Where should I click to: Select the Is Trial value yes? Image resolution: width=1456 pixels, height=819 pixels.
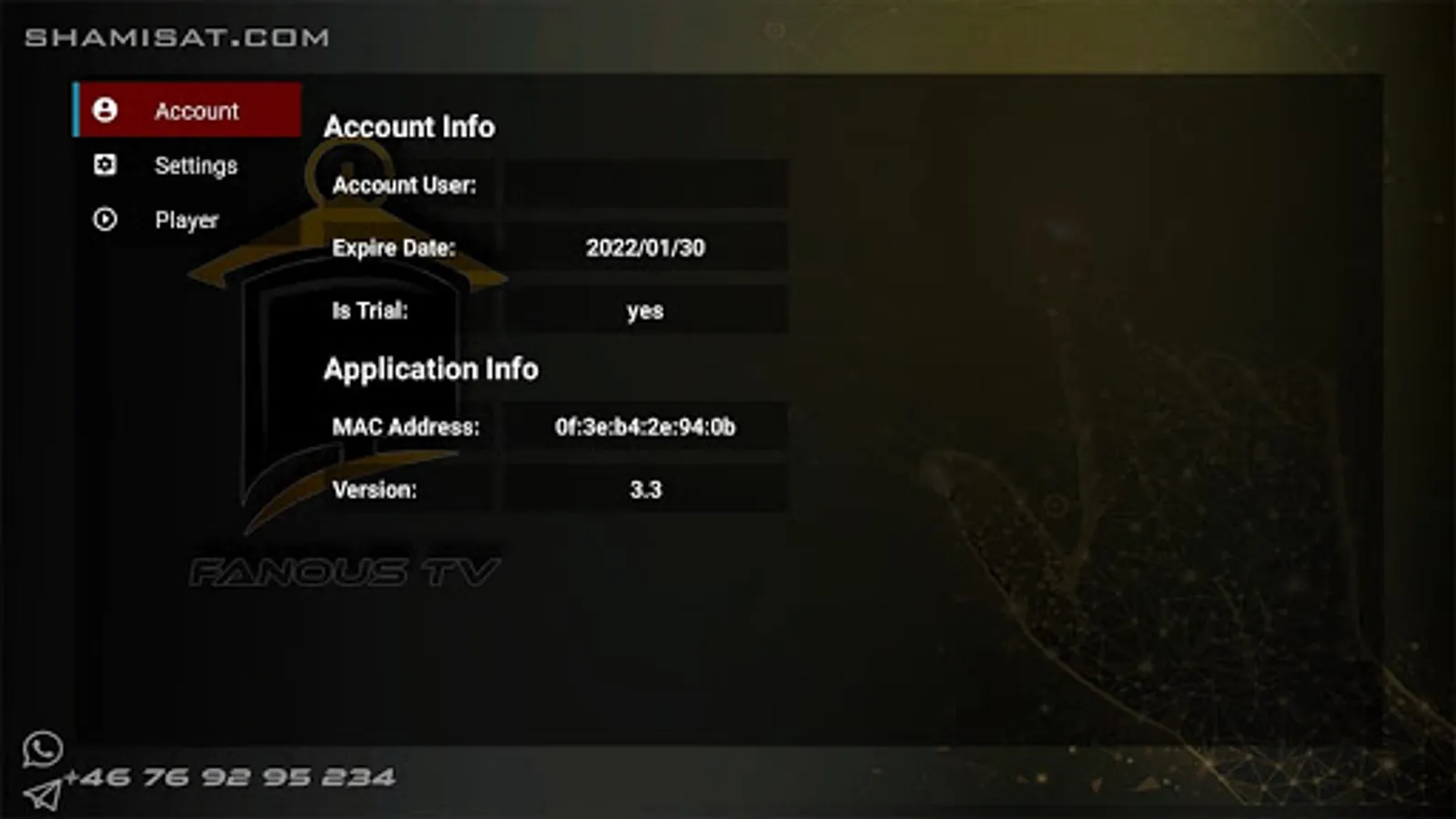[x=646, y=310]
